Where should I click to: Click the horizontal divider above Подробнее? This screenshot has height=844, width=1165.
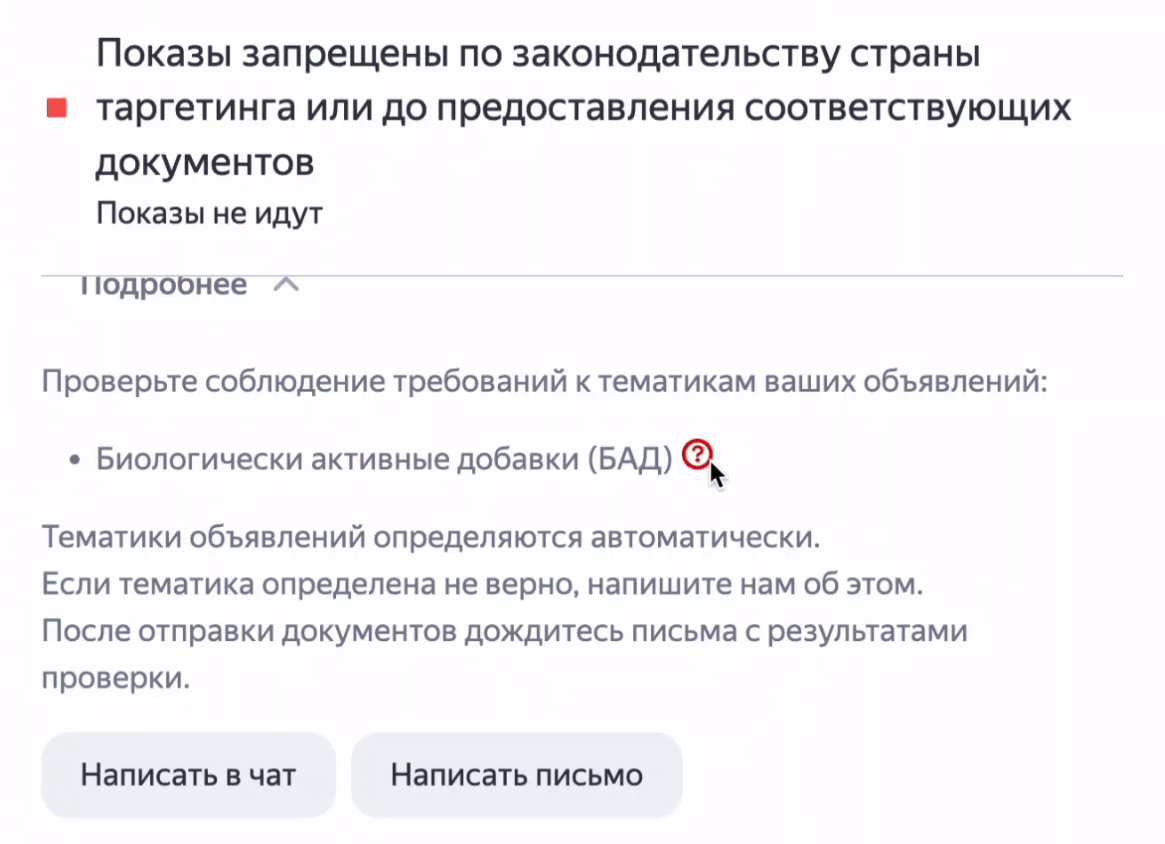click(x=582, y=275)
